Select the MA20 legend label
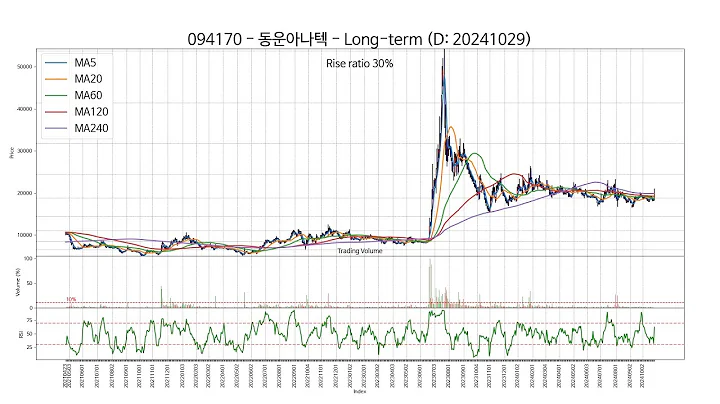Image resolution: width=720 pixels, height=404 pixels. 88,79
